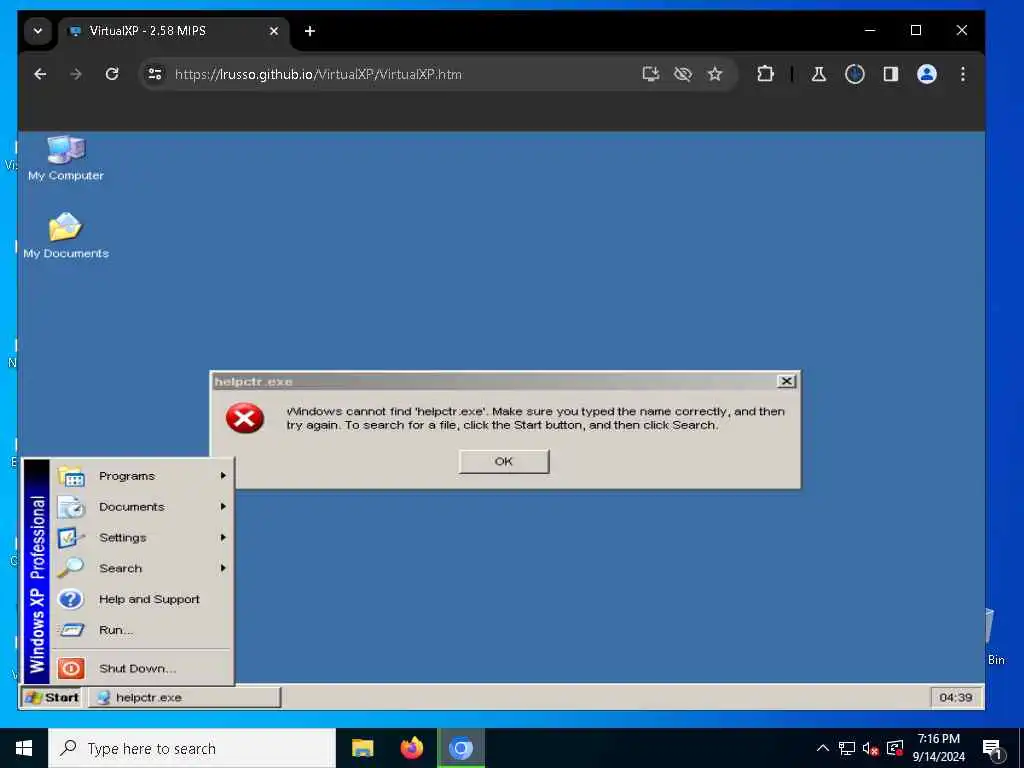Viewport: 1024px width, 768px height.
Task: Open Chrome from the taskbar
Action: click(460, 748)
